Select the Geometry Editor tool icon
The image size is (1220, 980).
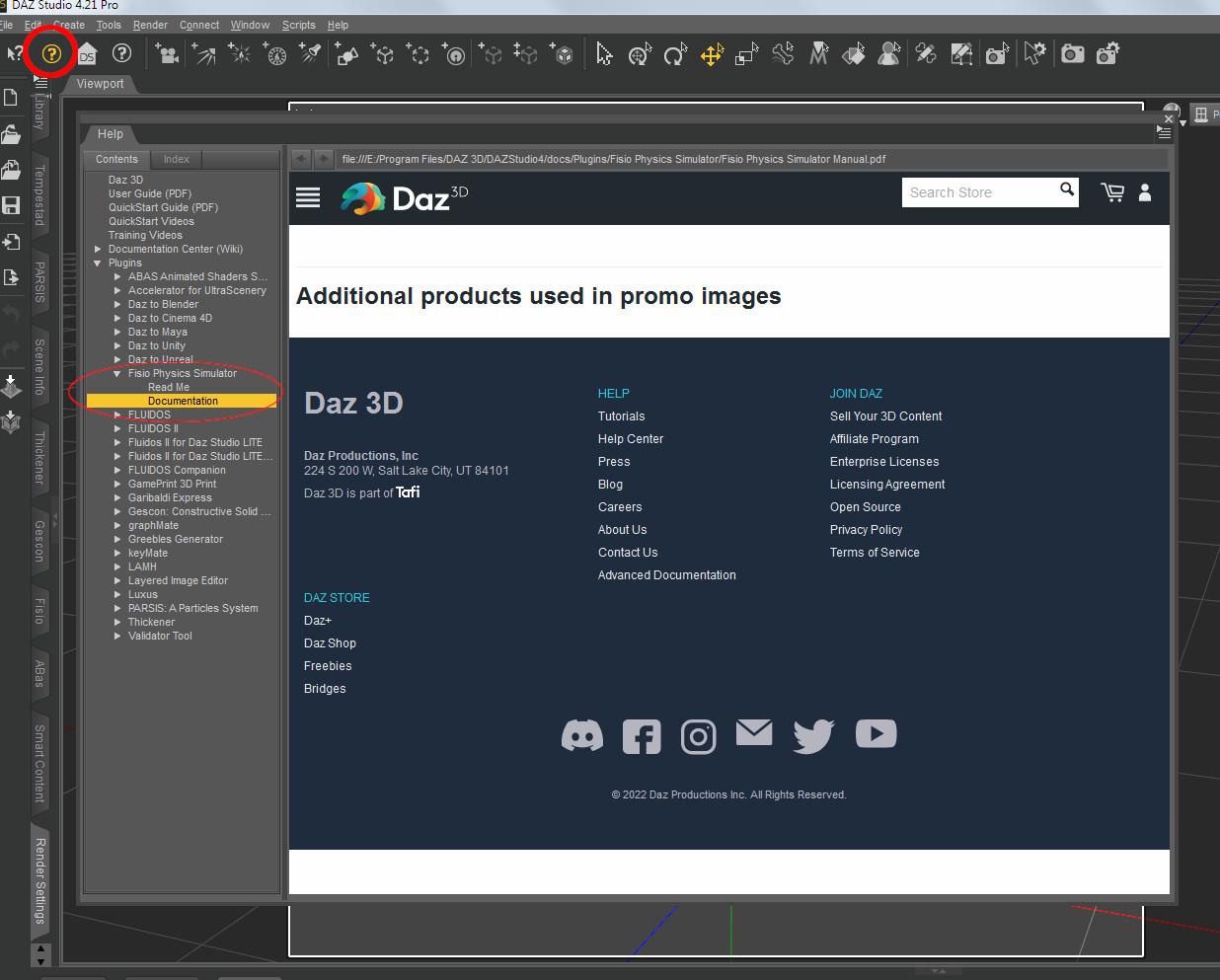pyautogui.click(x=960, y=53)
